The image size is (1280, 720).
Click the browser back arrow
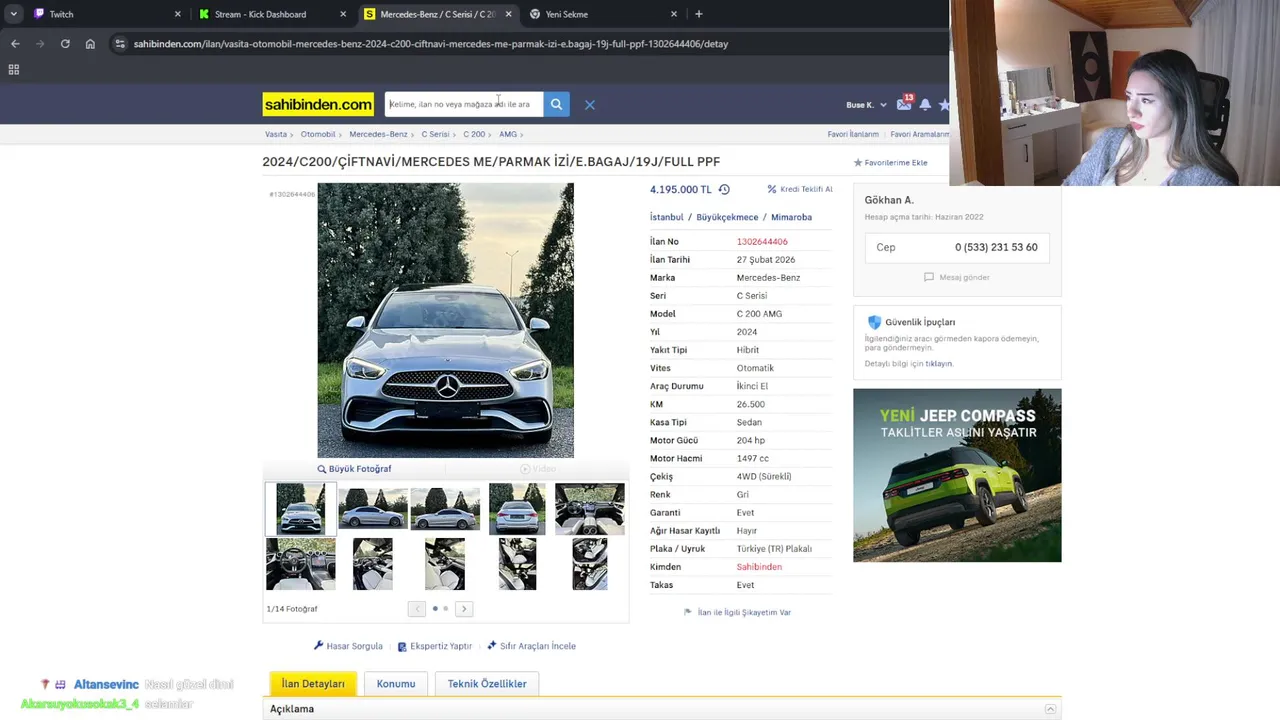click(15, 44)
